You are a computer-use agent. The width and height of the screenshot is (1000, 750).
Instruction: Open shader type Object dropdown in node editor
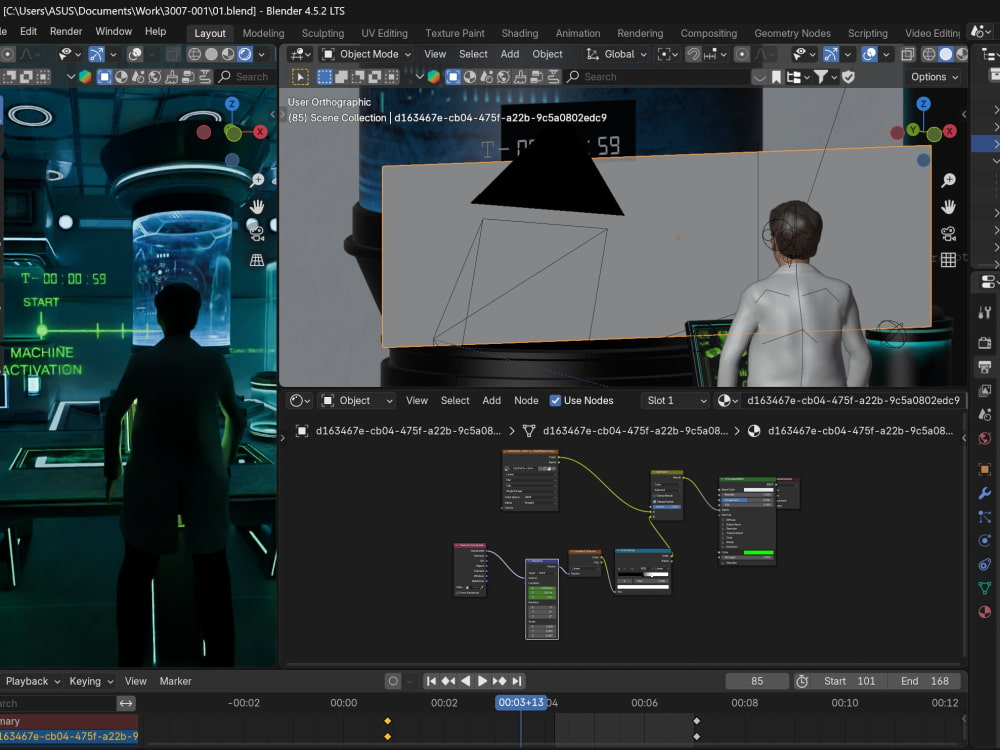(x=357, y=401)
